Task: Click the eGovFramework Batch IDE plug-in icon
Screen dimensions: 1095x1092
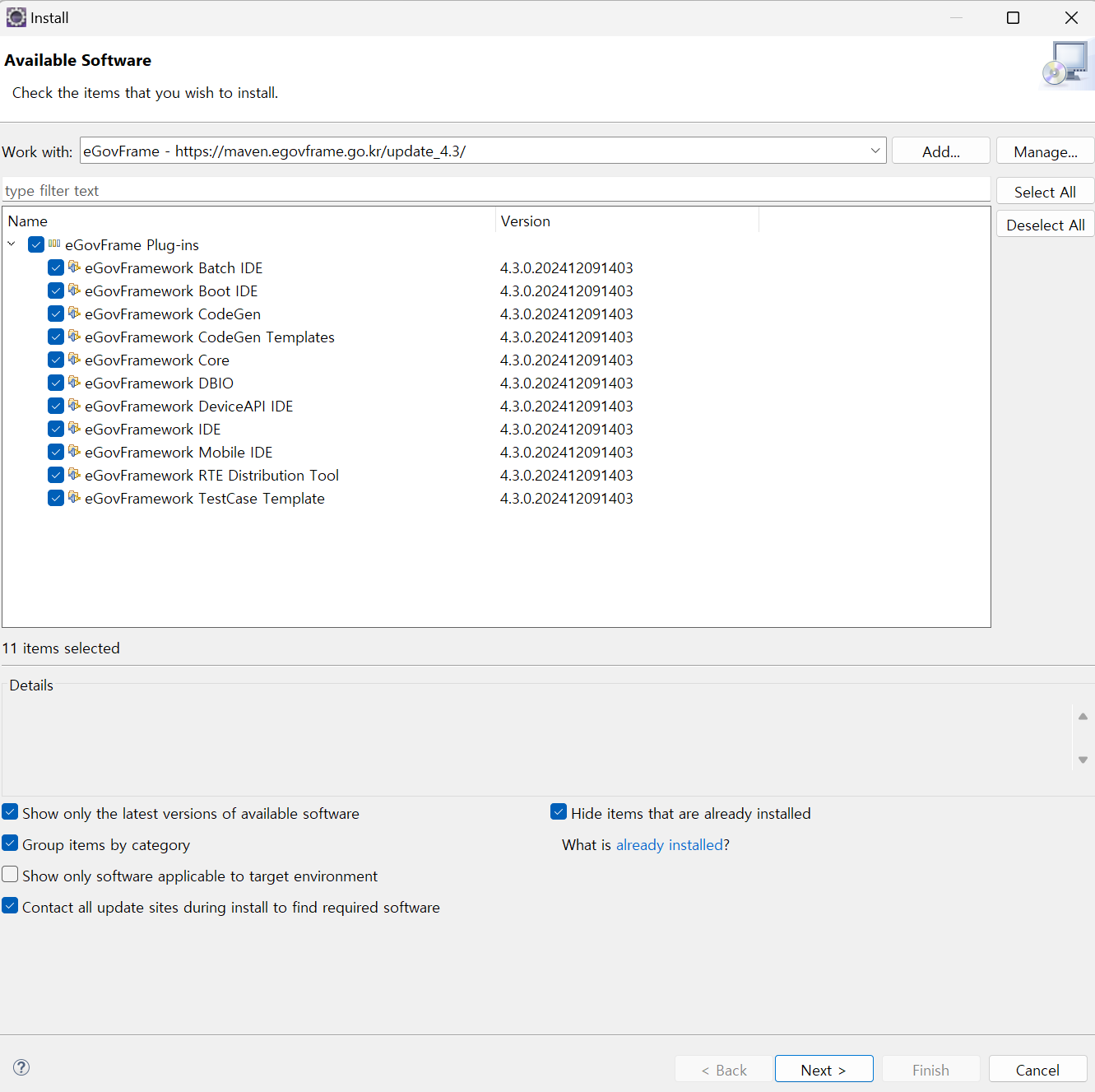Action: pos(74,267)
